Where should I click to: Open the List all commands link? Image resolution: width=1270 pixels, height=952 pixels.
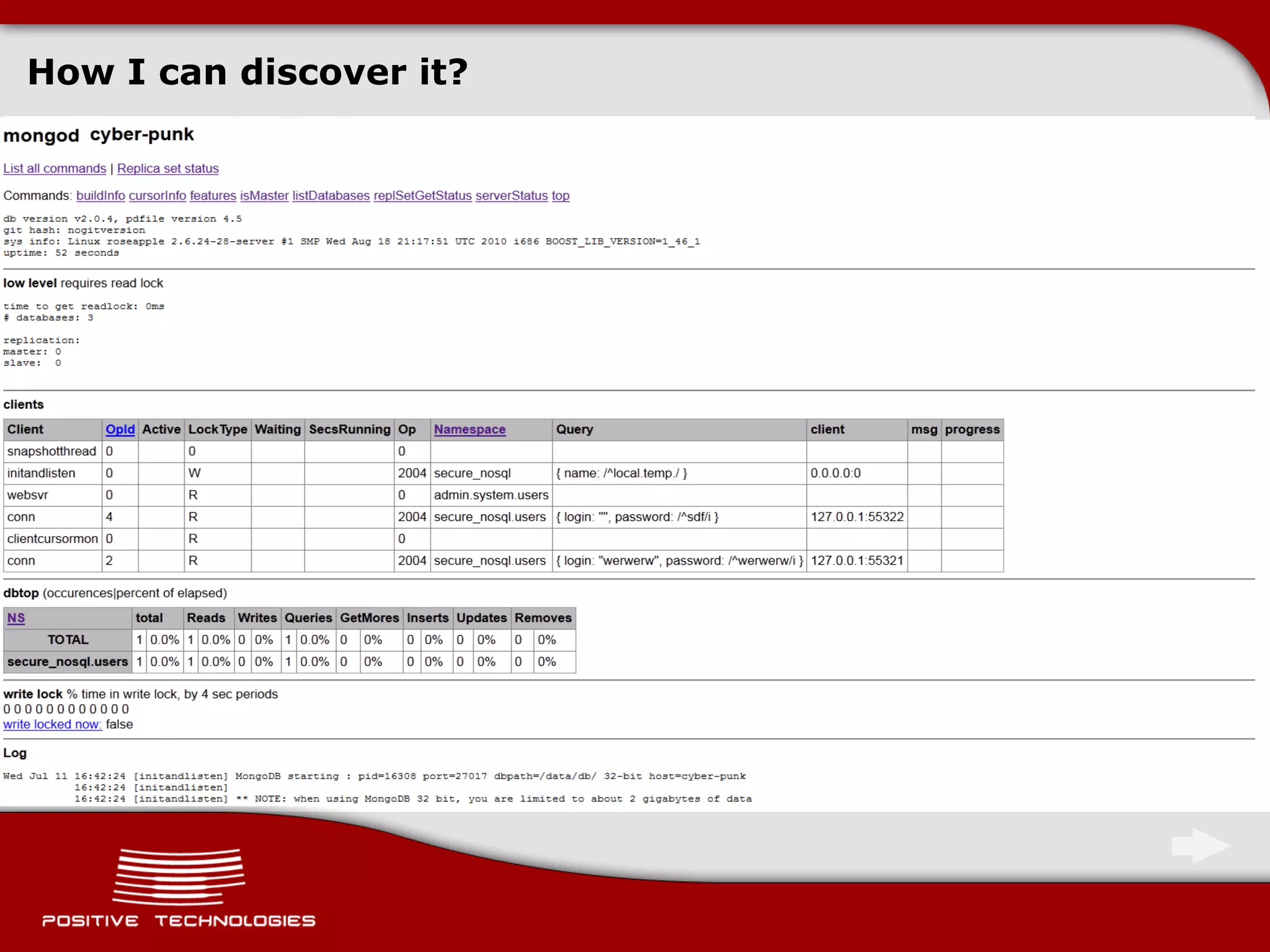[x=55, y=169]
